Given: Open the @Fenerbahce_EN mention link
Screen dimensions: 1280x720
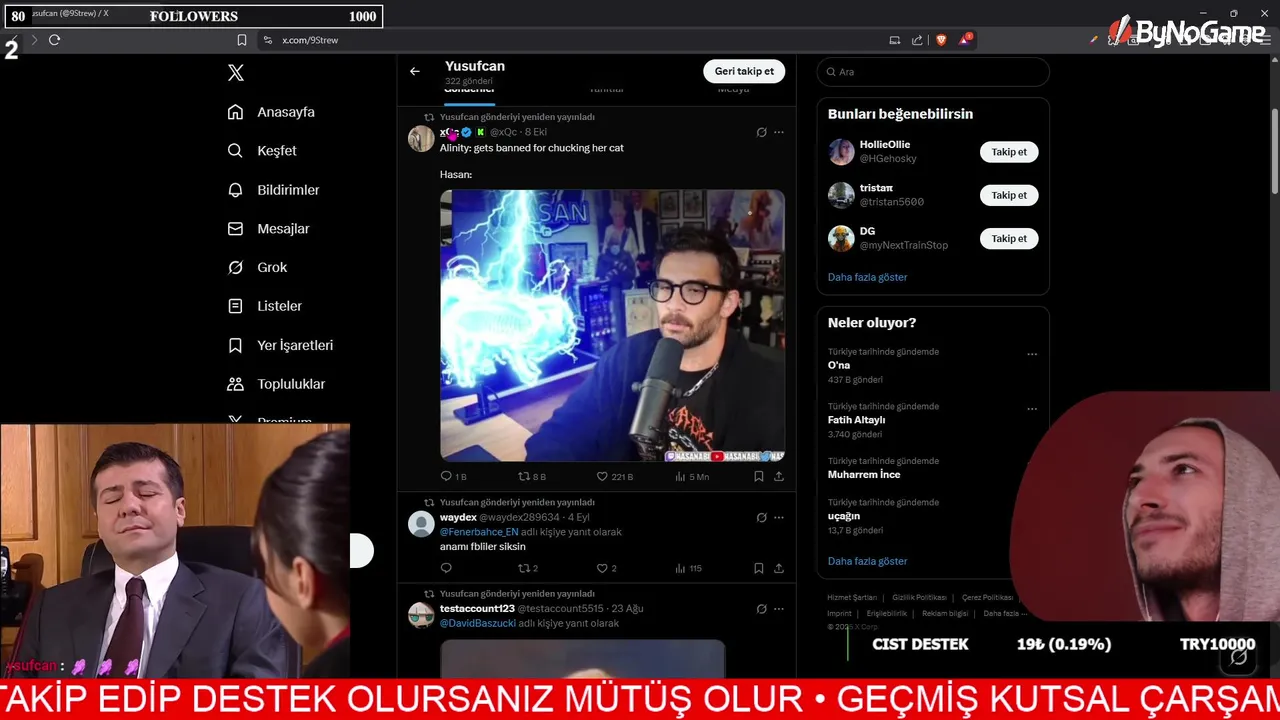Looking at the screenshot, I should pyautogui.click(x=479, y=532).
